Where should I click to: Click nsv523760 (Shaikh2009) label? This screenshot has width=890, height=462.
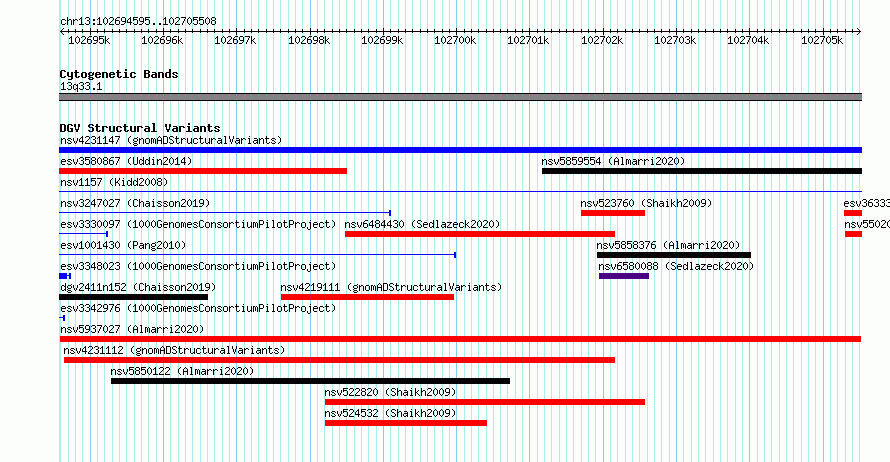tap(646, 203)
